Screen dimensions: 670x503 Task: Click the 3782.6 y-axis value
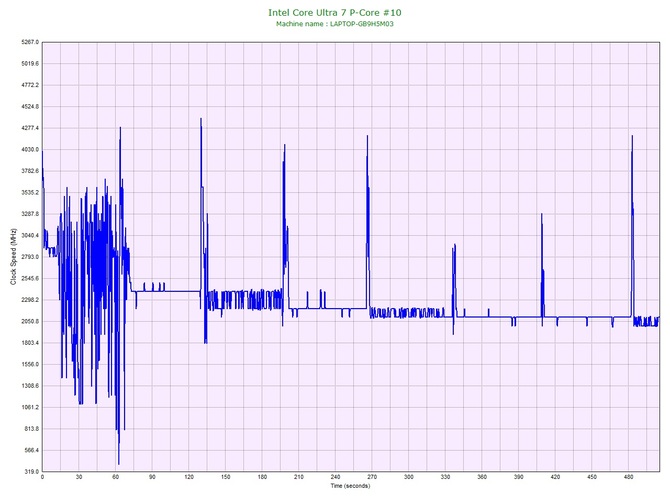pyautogui.click(x=30, y=171)
